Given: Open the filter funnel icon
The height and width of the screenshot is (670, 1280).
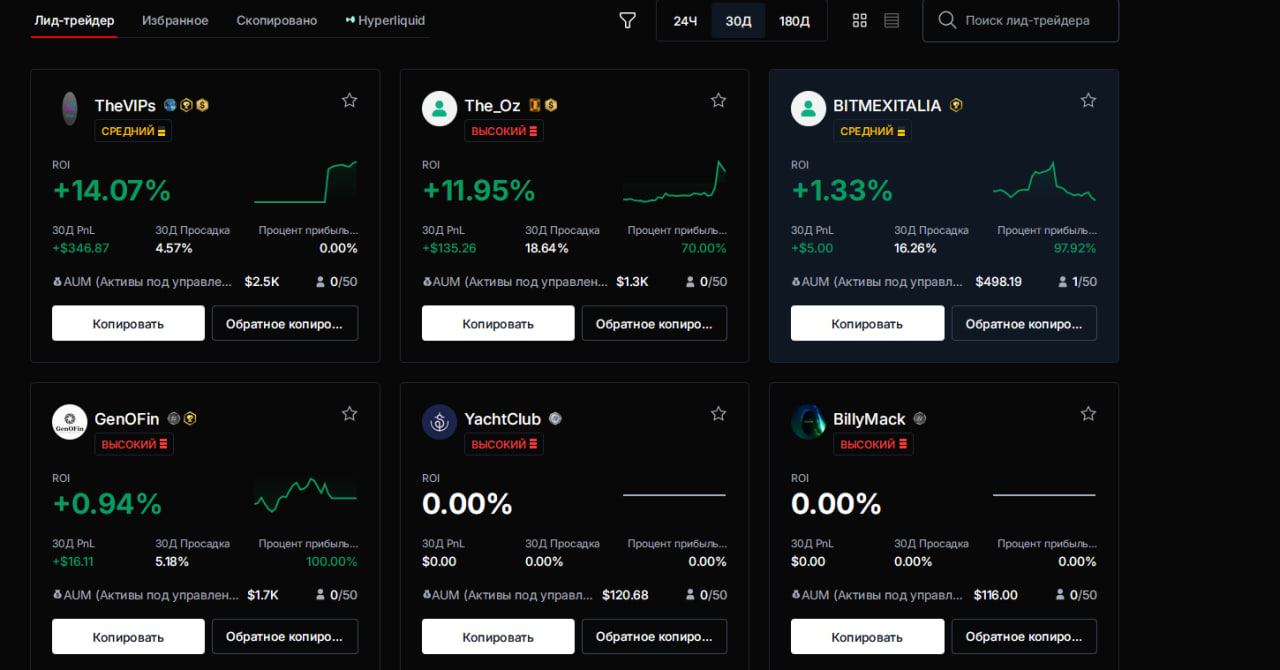Looking at the screenshot, I should (627, 20).
